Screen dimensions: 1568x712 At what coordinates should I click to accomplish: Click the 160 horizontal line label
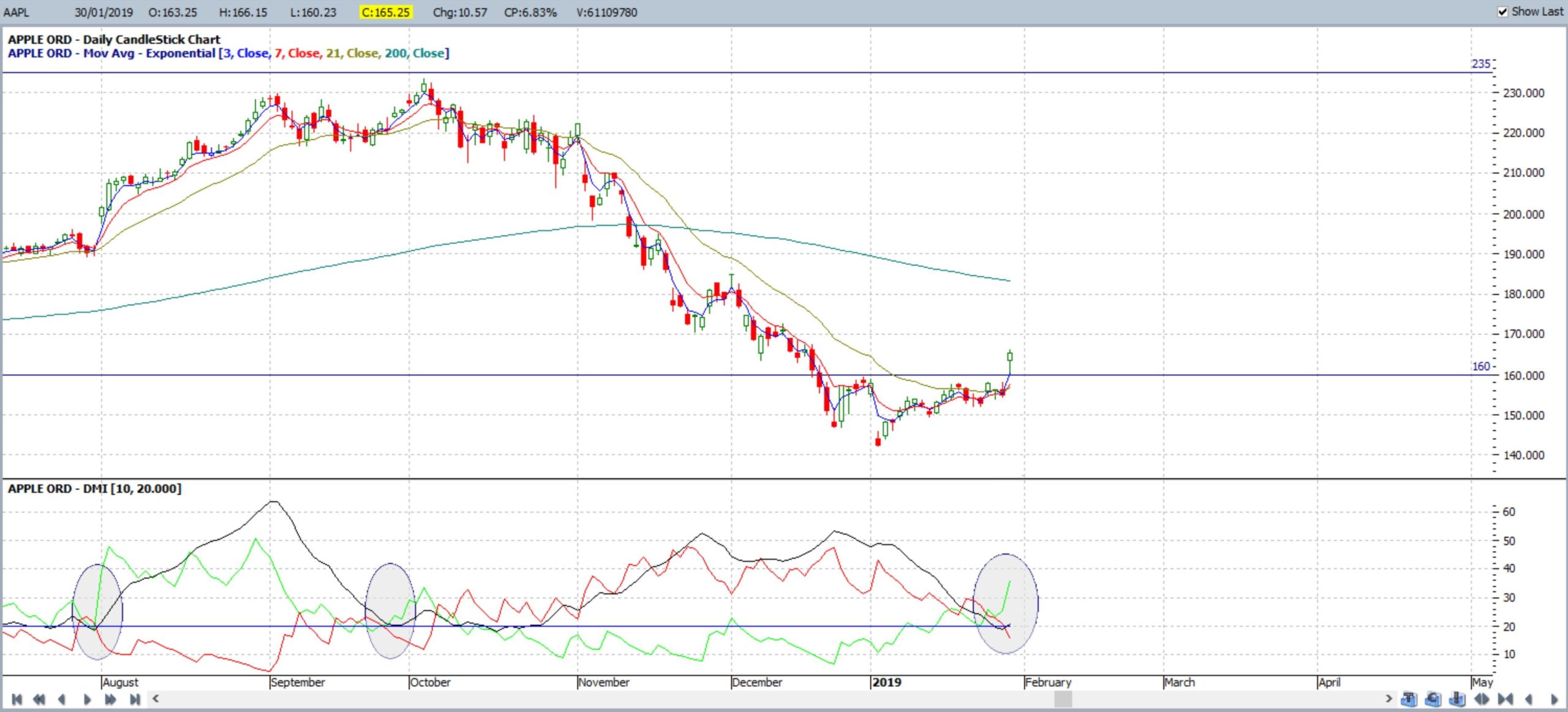1481,366
